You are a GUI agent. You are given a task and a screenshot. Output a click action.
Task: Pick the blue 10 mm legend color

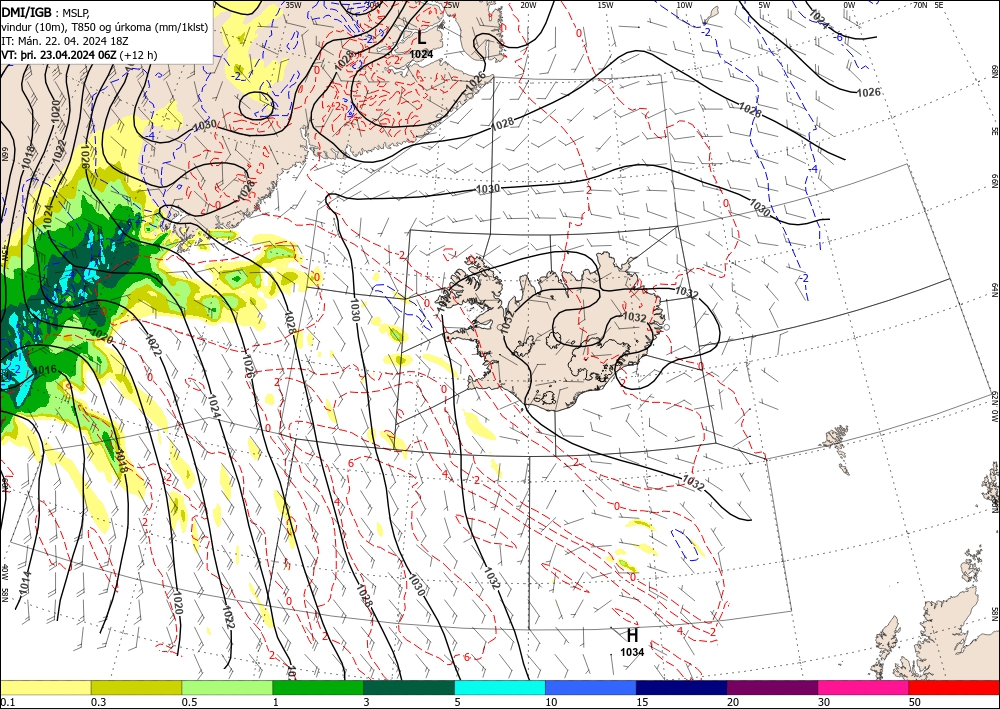coord(591,688)
